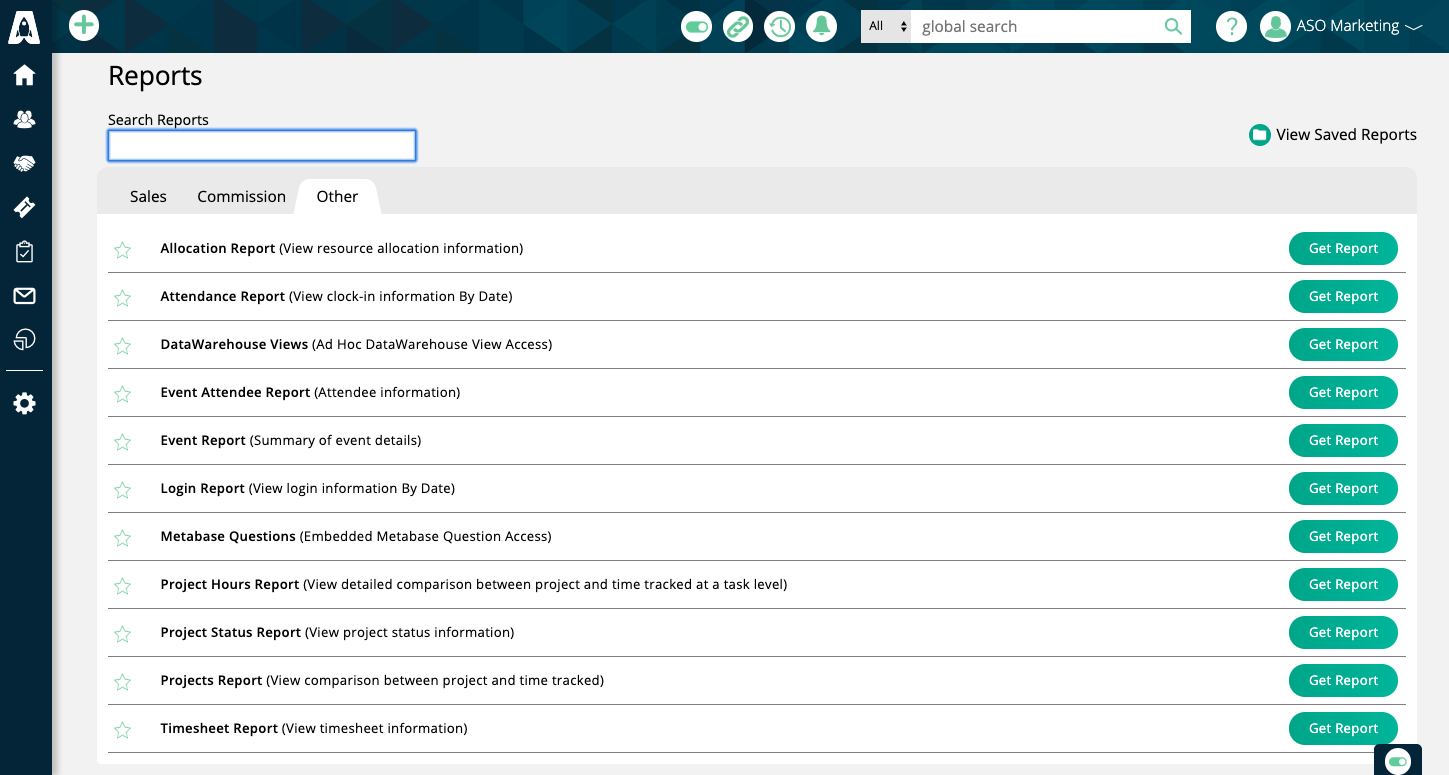Get Report for Attendance Report
The image size is (1449, 775).
1343,297
